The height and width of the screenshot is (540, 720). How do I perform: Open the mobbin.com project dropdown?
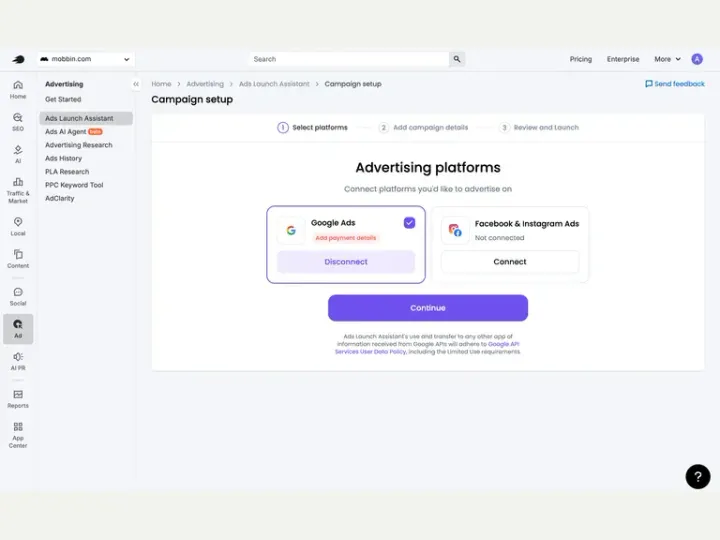86,59
